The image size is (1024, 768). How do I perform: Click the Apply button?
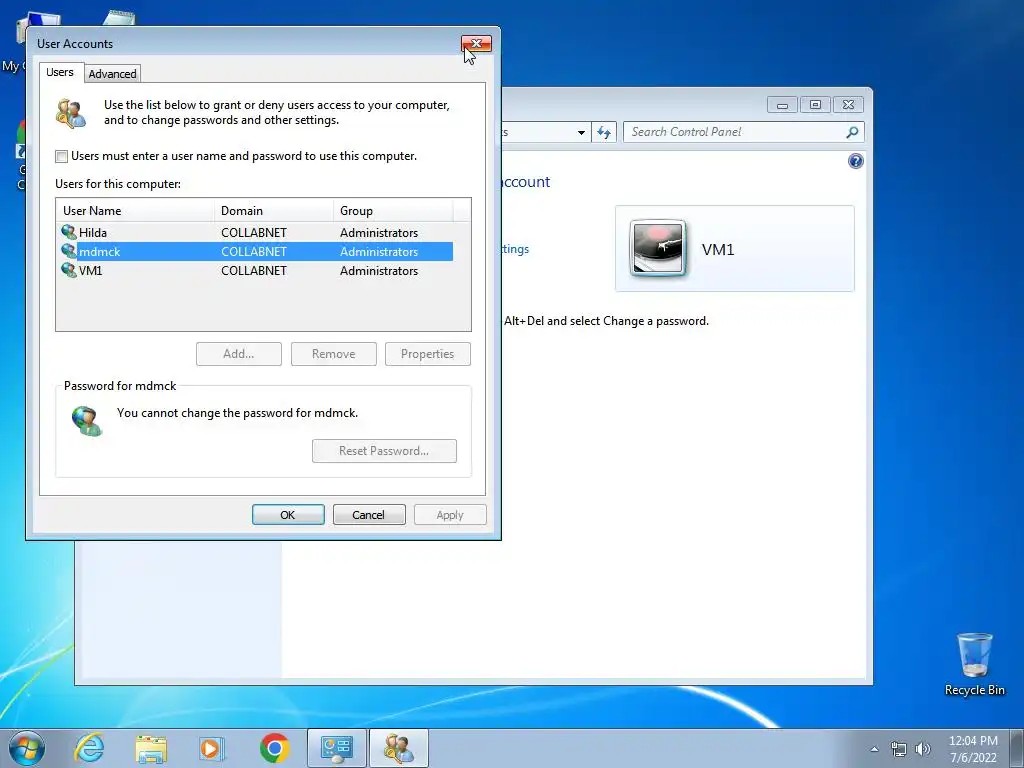450,515
